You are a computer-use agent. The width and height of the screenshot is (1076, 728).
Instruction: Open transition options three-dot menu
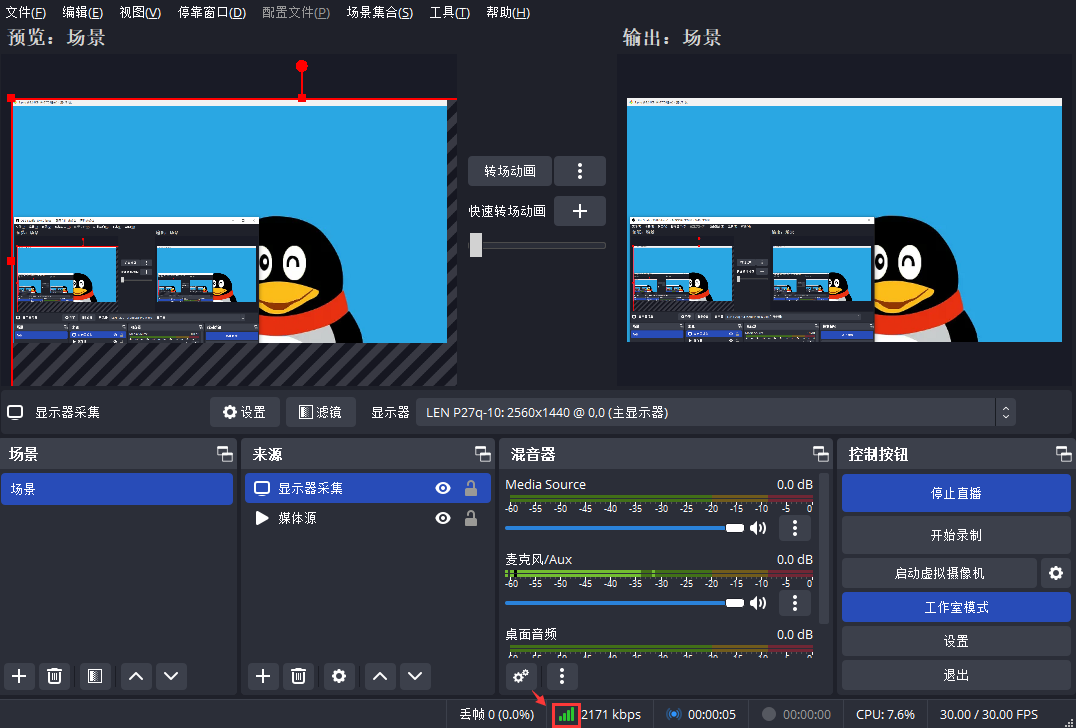(580, 171)
